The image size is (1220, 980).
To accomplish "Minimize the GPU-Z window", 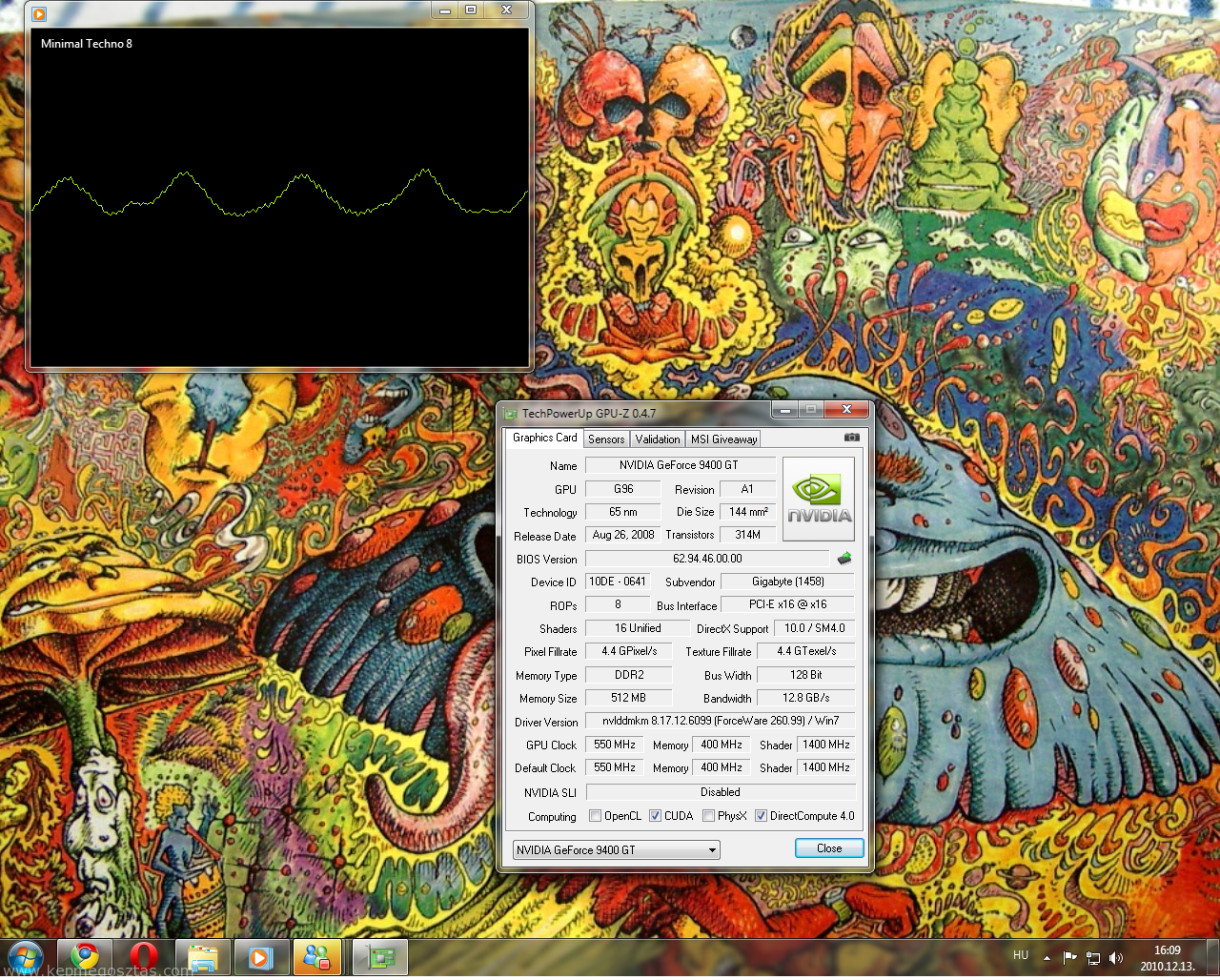I will pyautogui.click(x=784, y=410).
